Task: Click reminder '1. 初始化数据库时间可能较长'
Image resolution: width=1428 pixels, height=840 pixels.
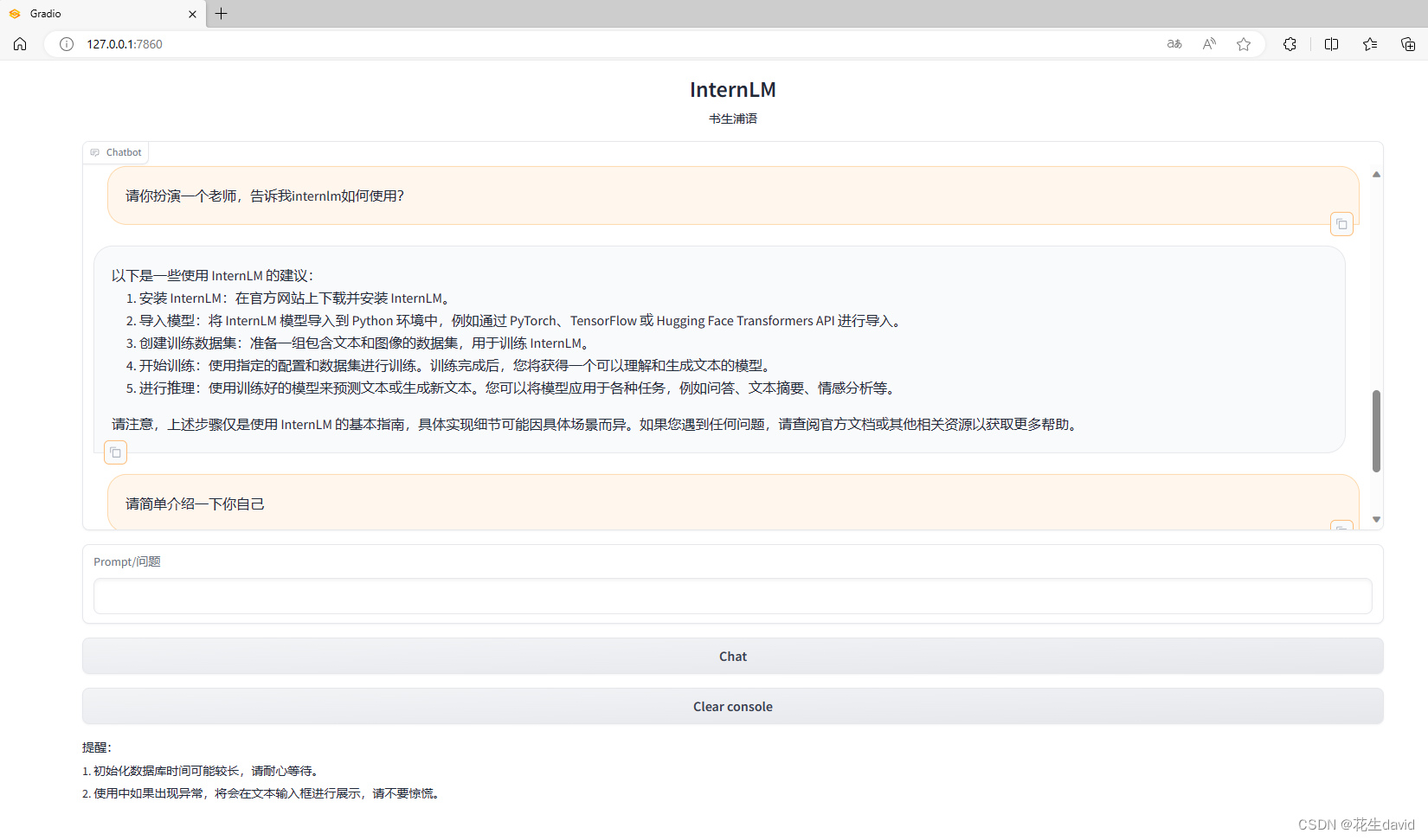Action: pos(203,771)
